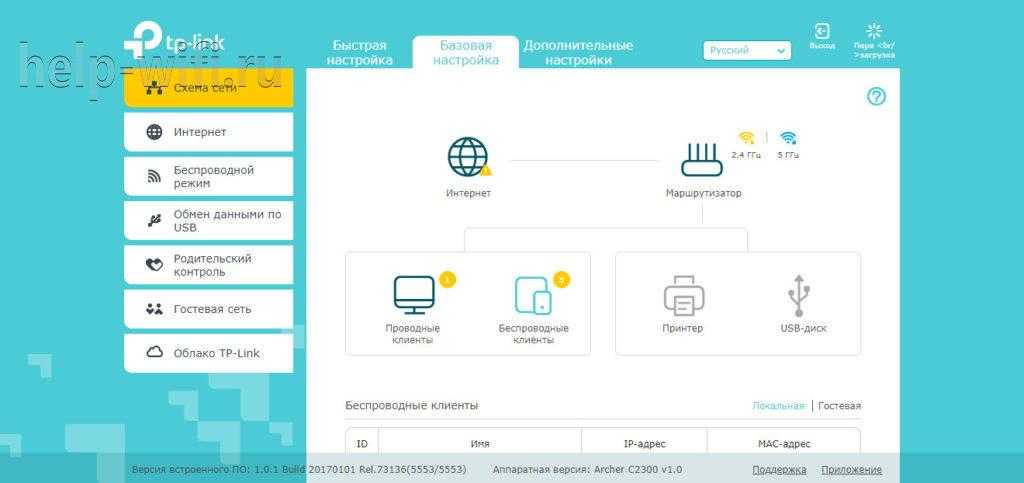Switch to Дополнительные настройки tab
This screenshot has height=483, width=1024.
[578, 53]
